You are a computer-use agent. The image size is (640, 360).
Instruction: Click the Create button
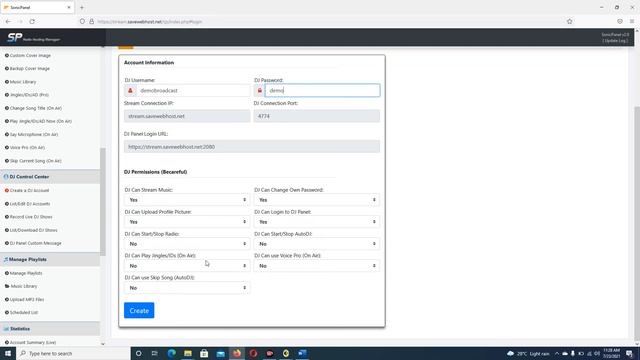point(139,311)
